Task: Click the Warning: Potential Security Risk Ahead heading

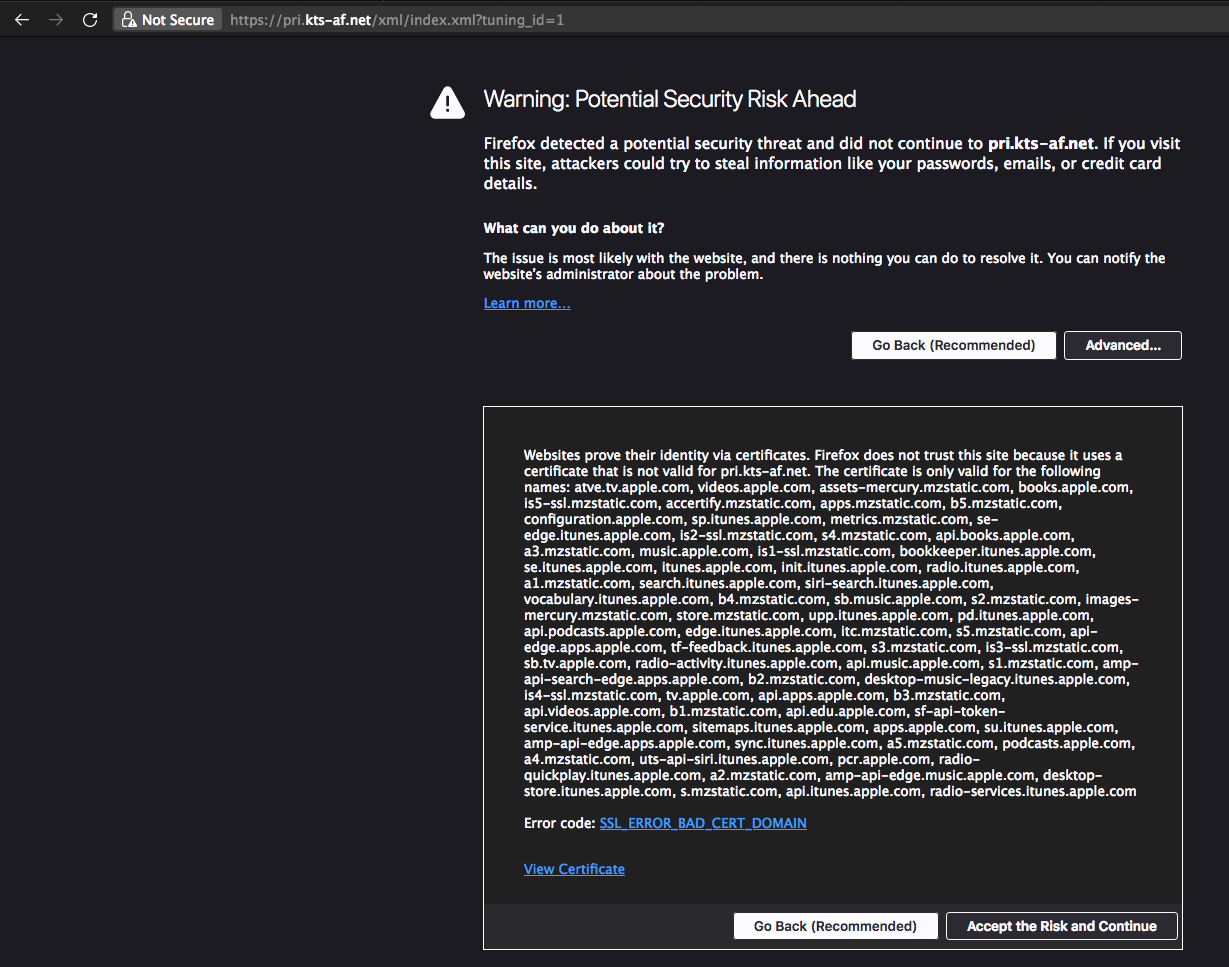Action: coord(669,99)
